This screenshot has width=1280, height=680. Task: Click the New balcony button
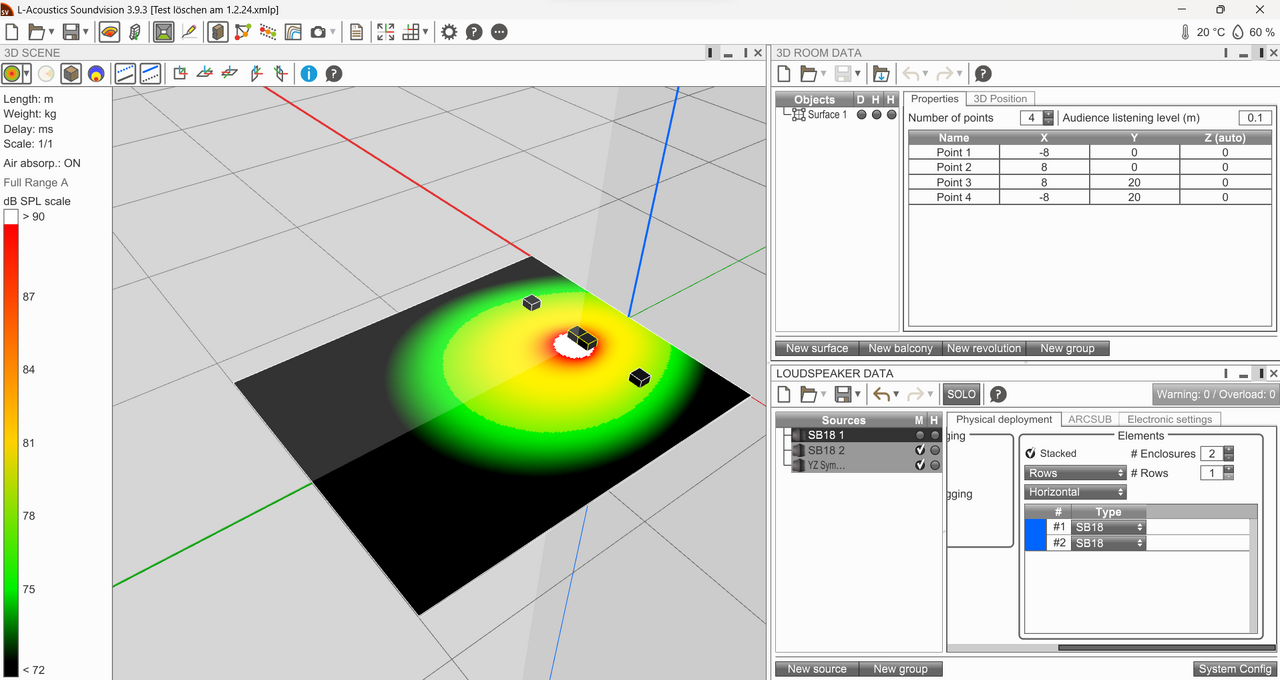click(x=901, y=348)
